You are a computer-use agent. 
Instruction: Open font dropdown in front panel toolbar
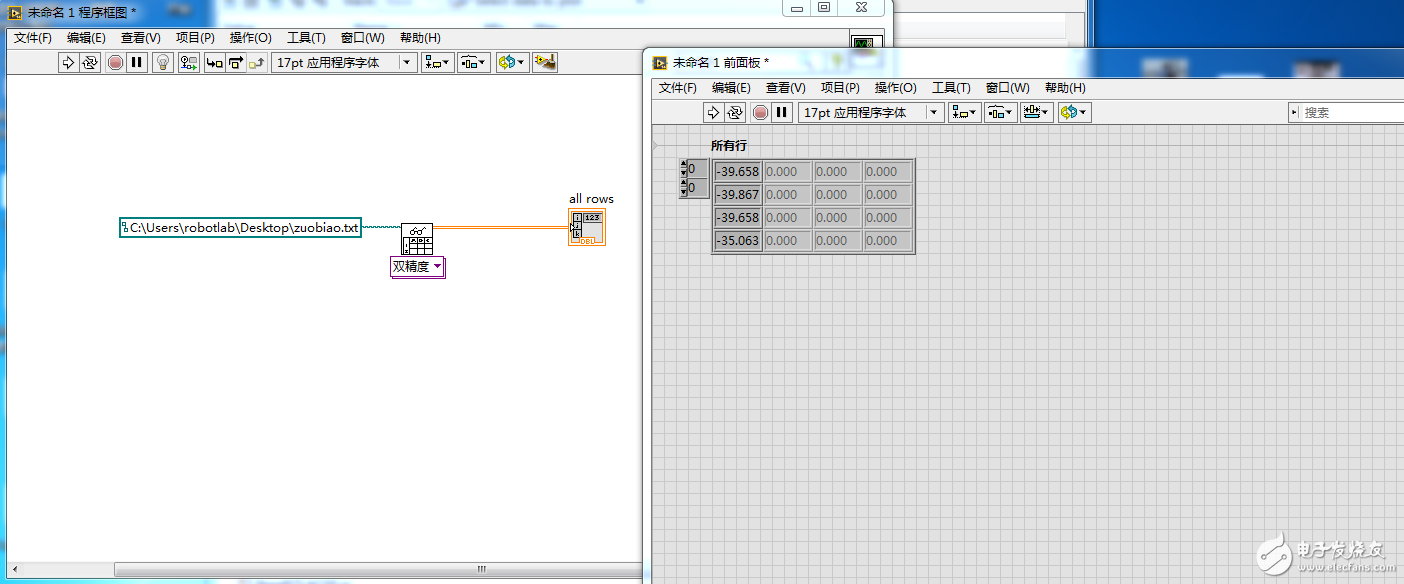tap(870, 112)
